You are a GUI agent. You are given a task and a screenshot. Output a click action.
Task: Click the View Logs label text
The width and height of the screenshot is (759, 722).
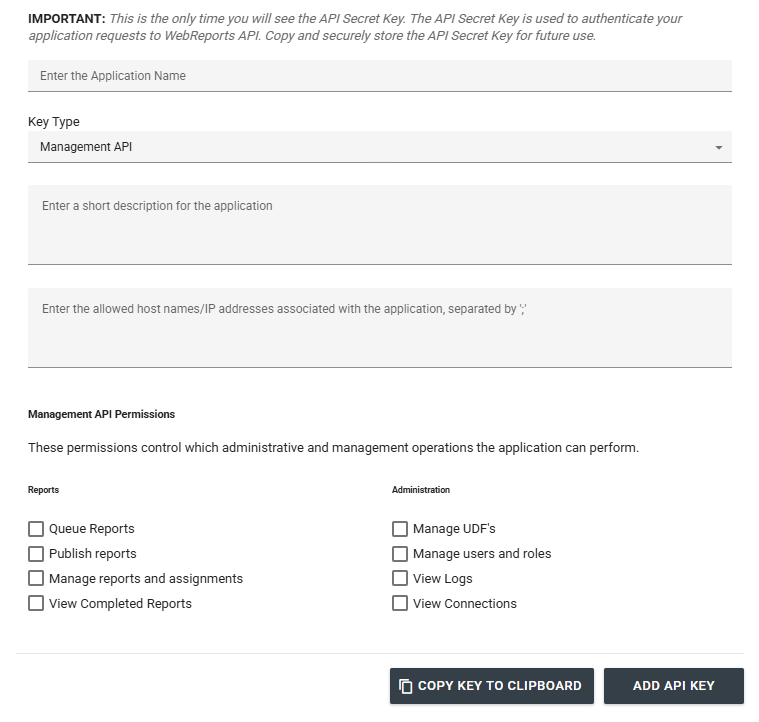coord(442,579)
